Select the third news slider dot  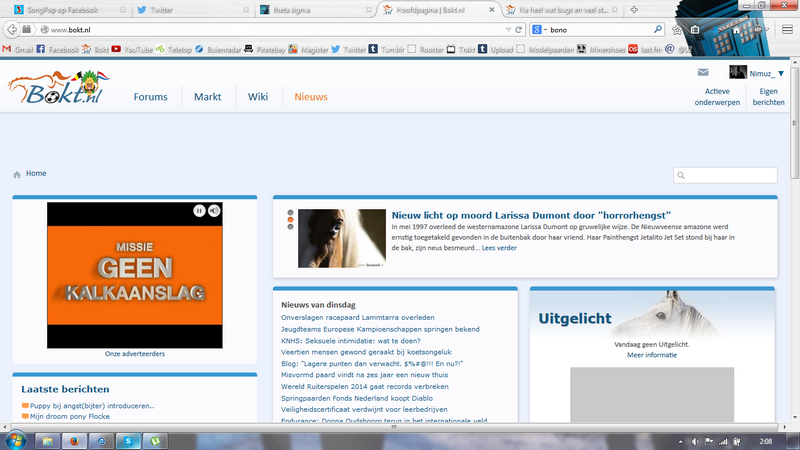[290, 227]
